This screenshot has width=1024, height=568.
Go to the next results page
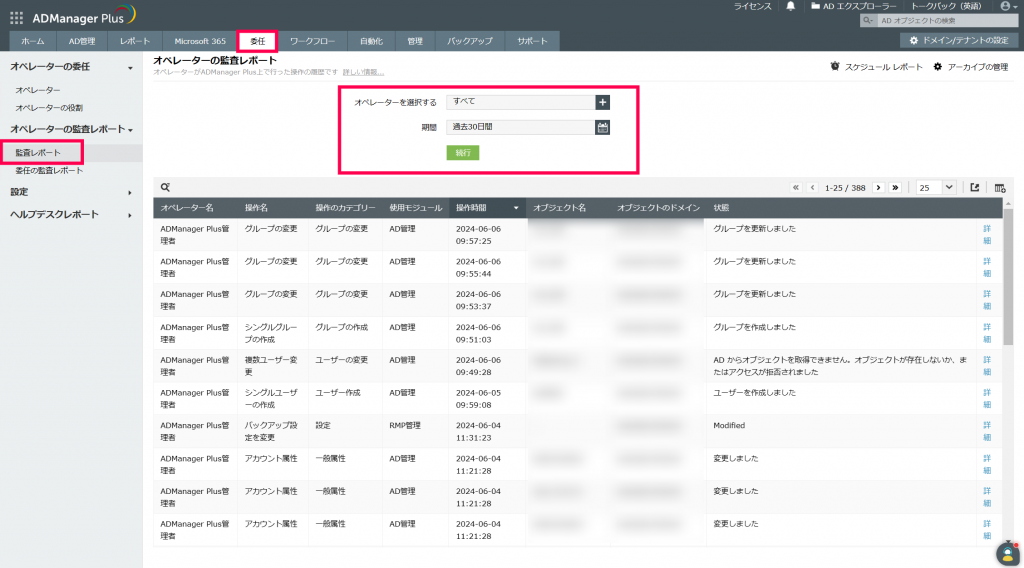click(x=878, y=187)
